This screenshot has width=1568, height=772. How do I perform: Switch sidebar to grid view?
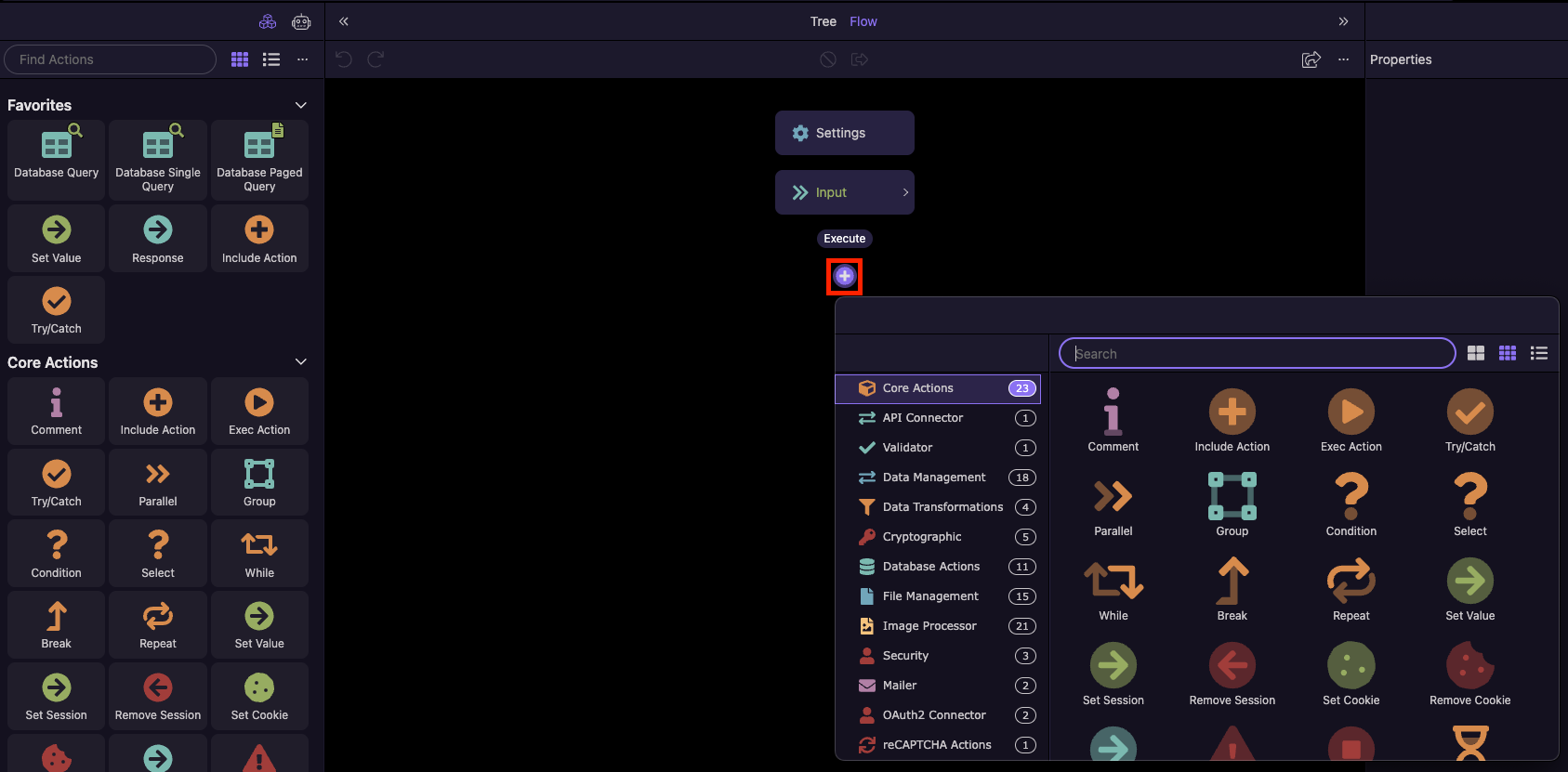(240, 59)
